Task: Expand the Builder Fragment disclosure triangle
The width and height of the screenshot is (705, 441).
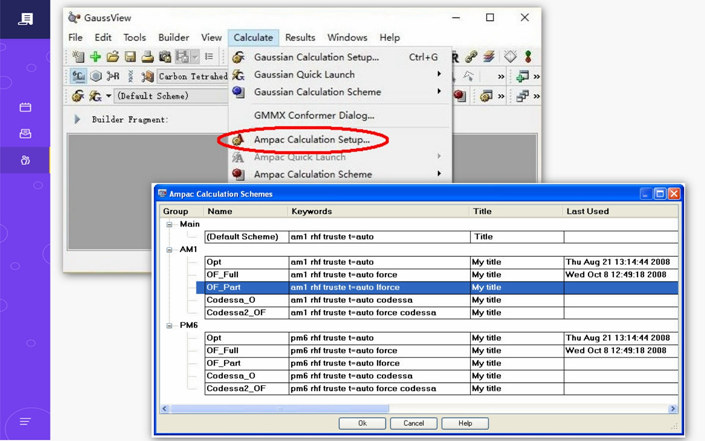Action: click(77, 119)
